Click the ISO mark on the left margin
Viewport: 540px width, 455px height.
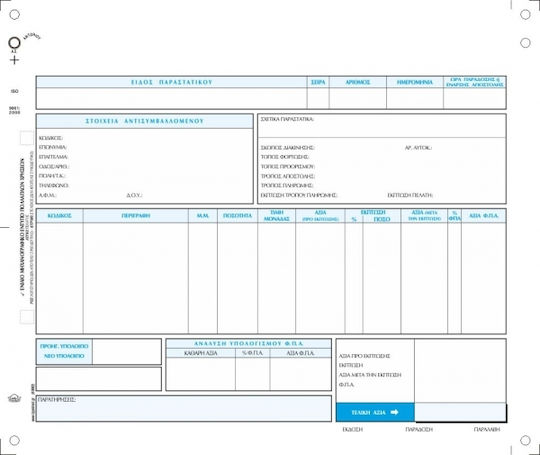coord(14,91)
